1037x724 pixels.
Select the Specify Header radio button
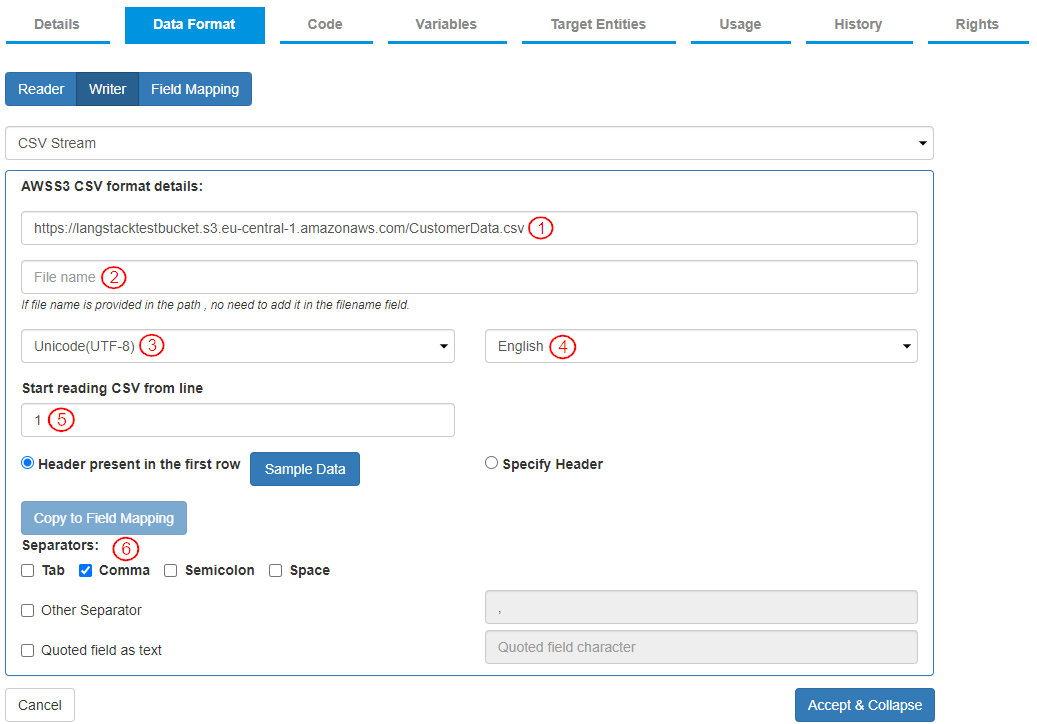point(491,463)
